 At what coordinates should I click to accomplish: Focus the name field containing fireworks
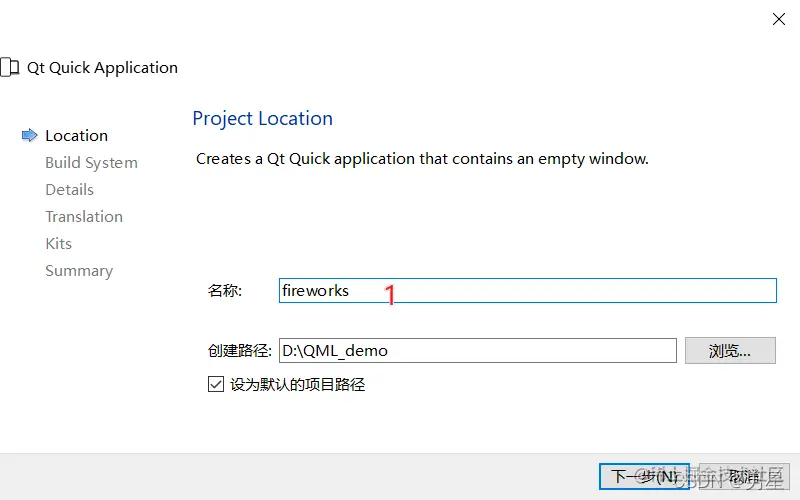[528, 290]
